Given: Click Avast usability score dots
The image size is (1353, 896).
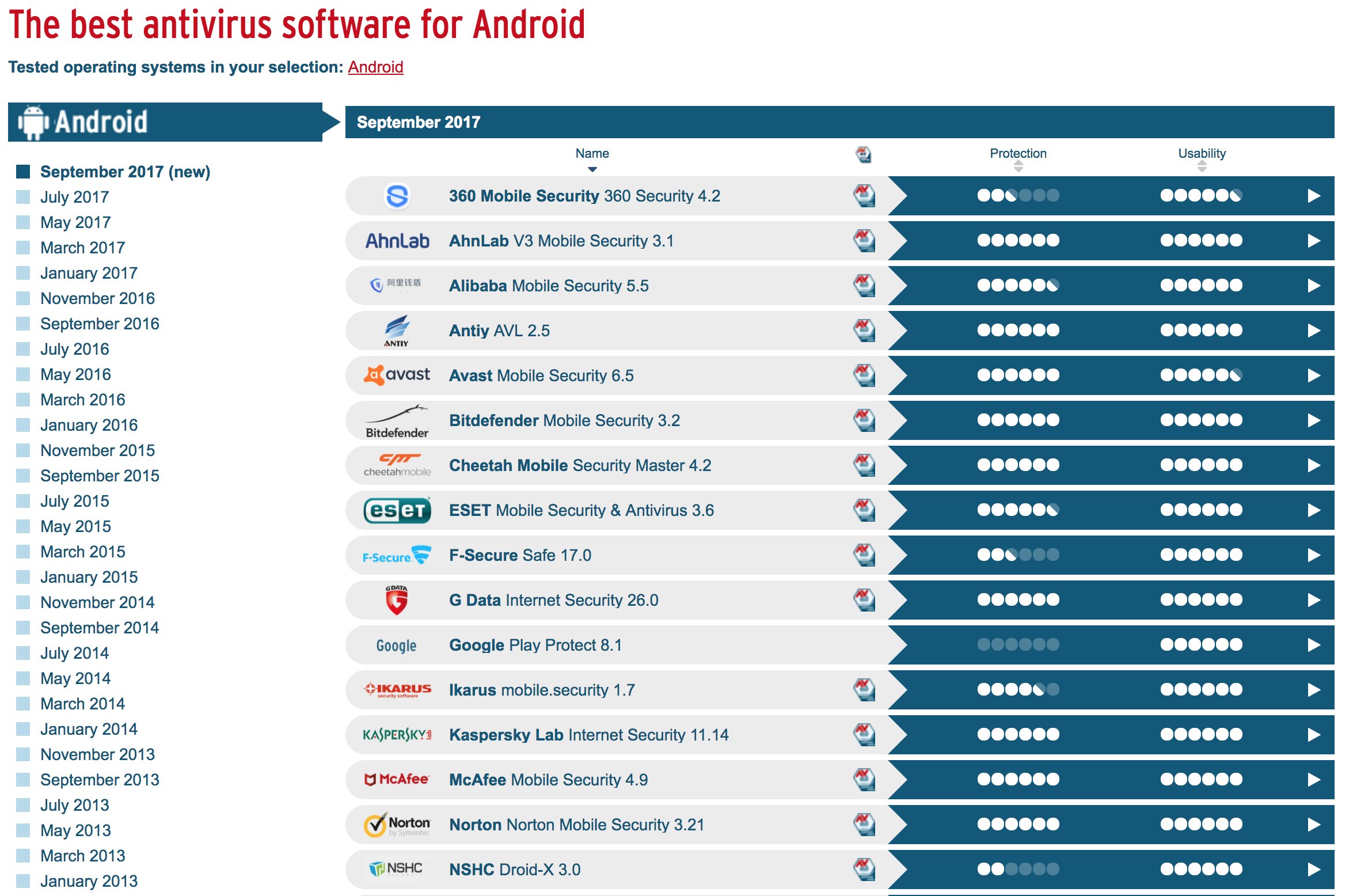Looking at the screenshot, I should pyautogui.click(x=1202, y=375).
